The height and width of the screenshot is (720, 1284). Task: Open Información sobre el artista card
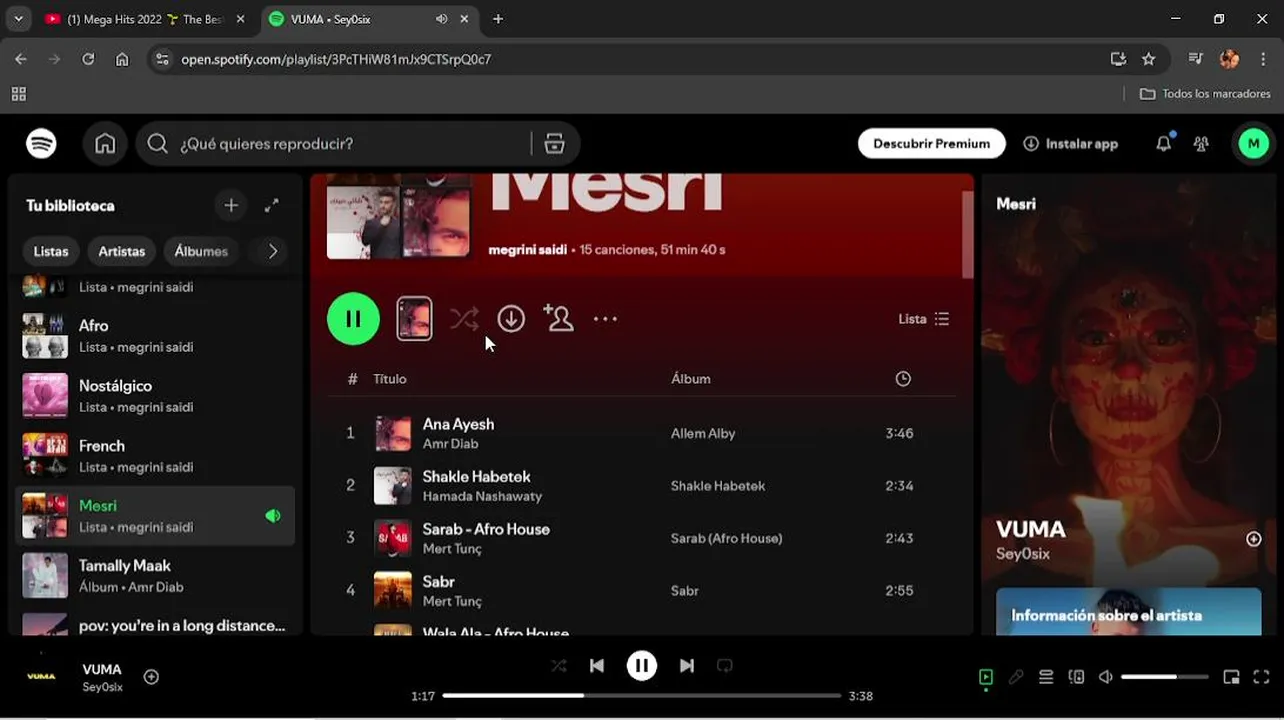[1128, 611]
